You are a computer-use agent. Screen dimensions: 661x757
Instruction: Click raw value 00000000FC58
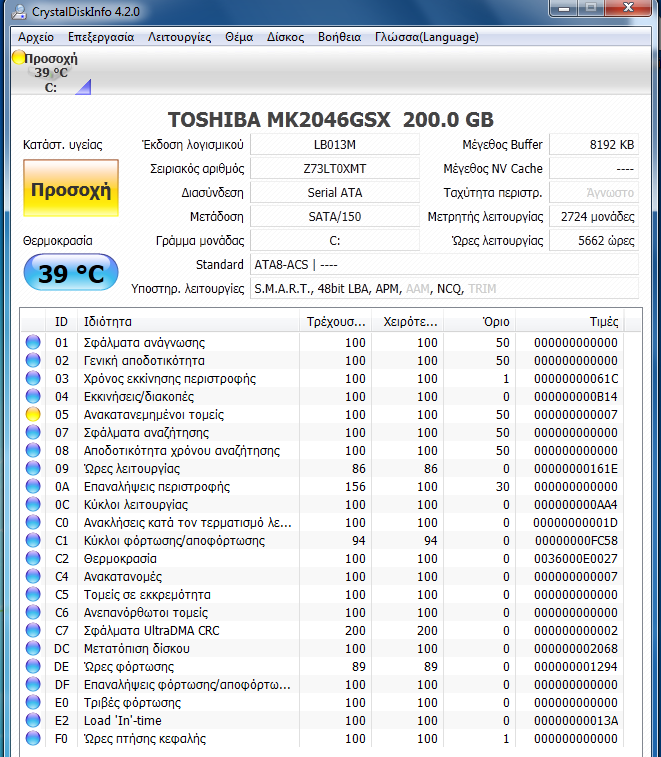576,541
